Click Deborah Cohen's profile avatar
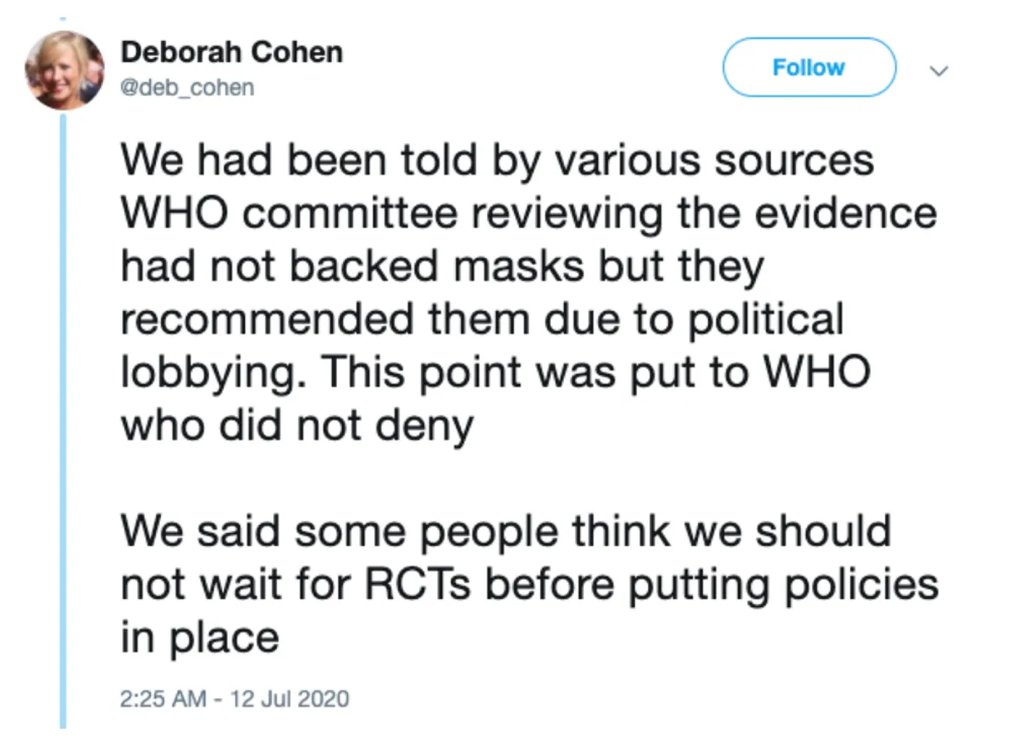This screenshot has height=748, width=1028. coord(64,70)
